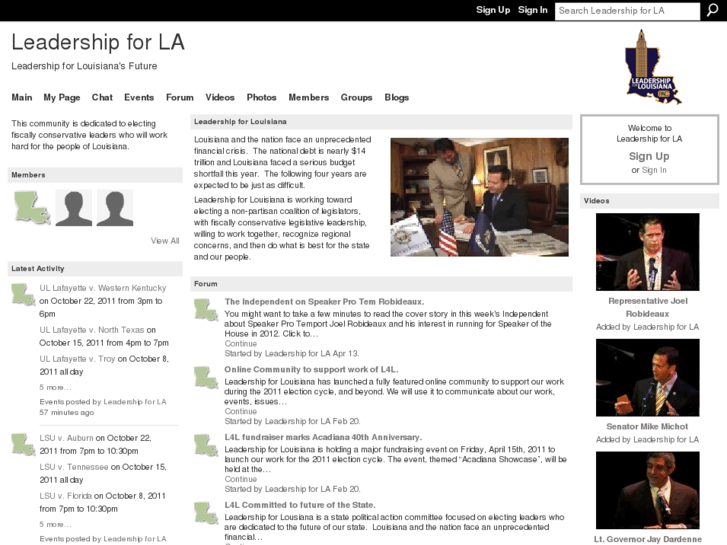Screen dimensions: 727x545
Task: Focus the Search Leadership for LA field
Action: click(x=627, y=11)
